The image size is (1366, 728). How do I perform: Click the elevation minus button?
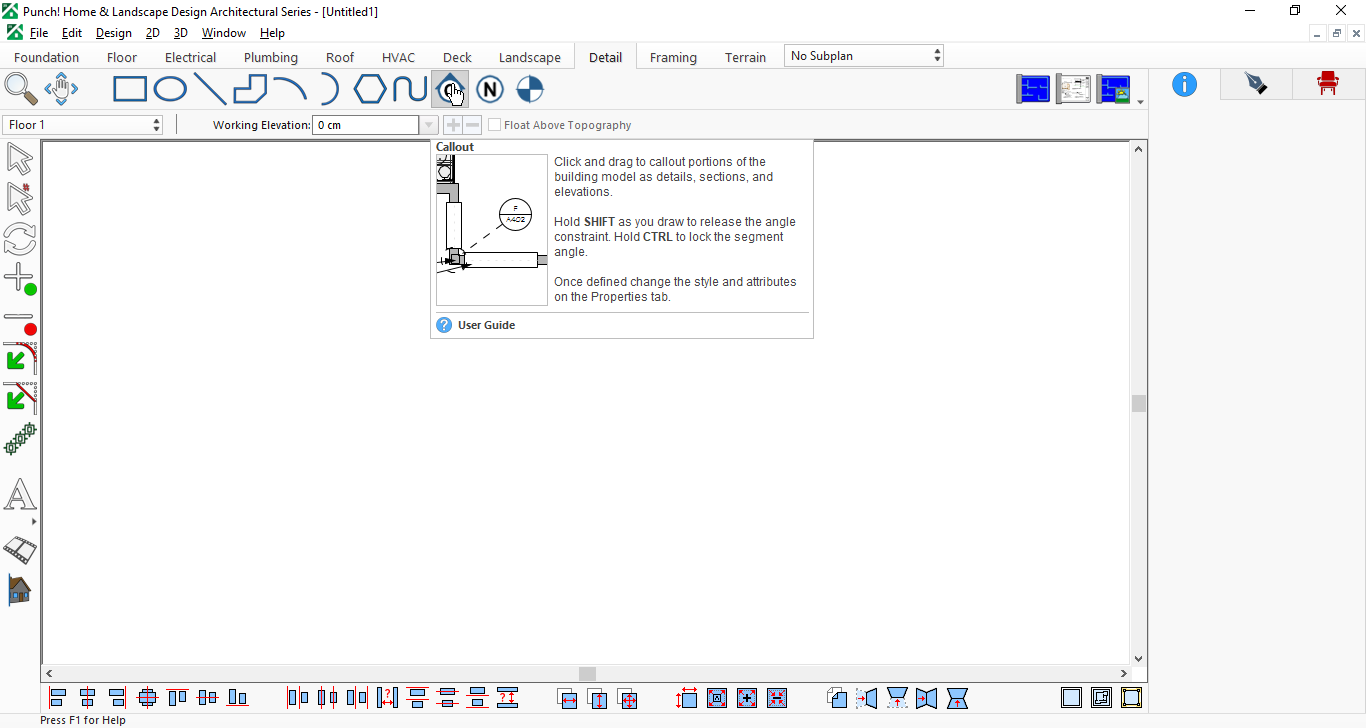pos(472,125)
